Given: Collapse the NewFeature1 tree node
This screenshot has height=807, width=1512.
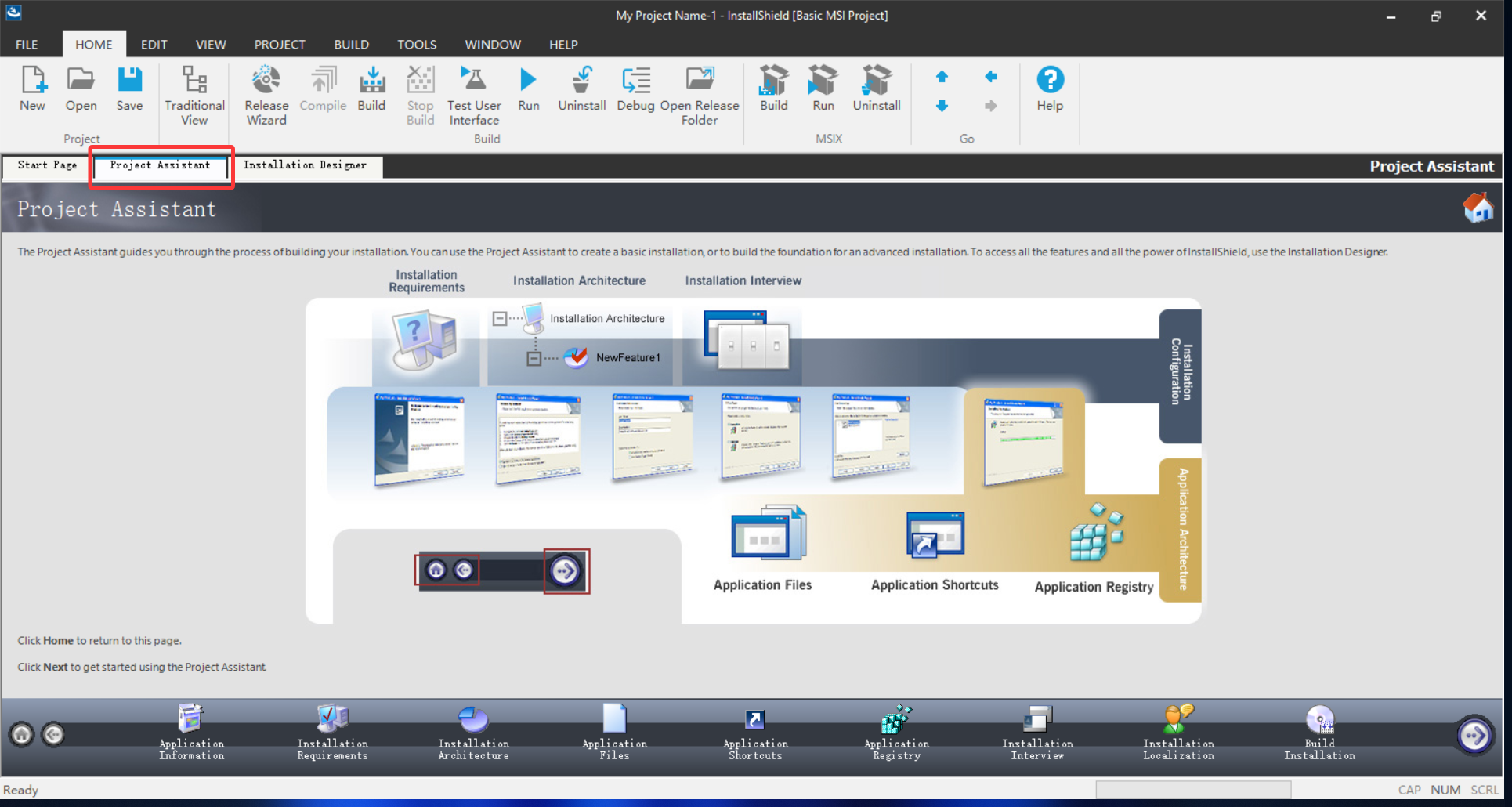Looking at the screenshot, I should coord(534,358).
